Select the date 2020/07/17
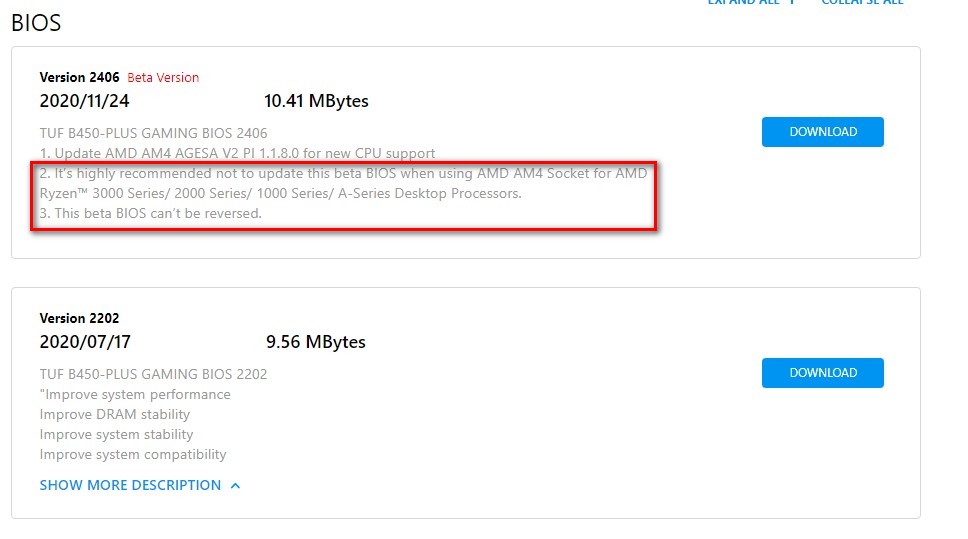 tap(85, 342)
